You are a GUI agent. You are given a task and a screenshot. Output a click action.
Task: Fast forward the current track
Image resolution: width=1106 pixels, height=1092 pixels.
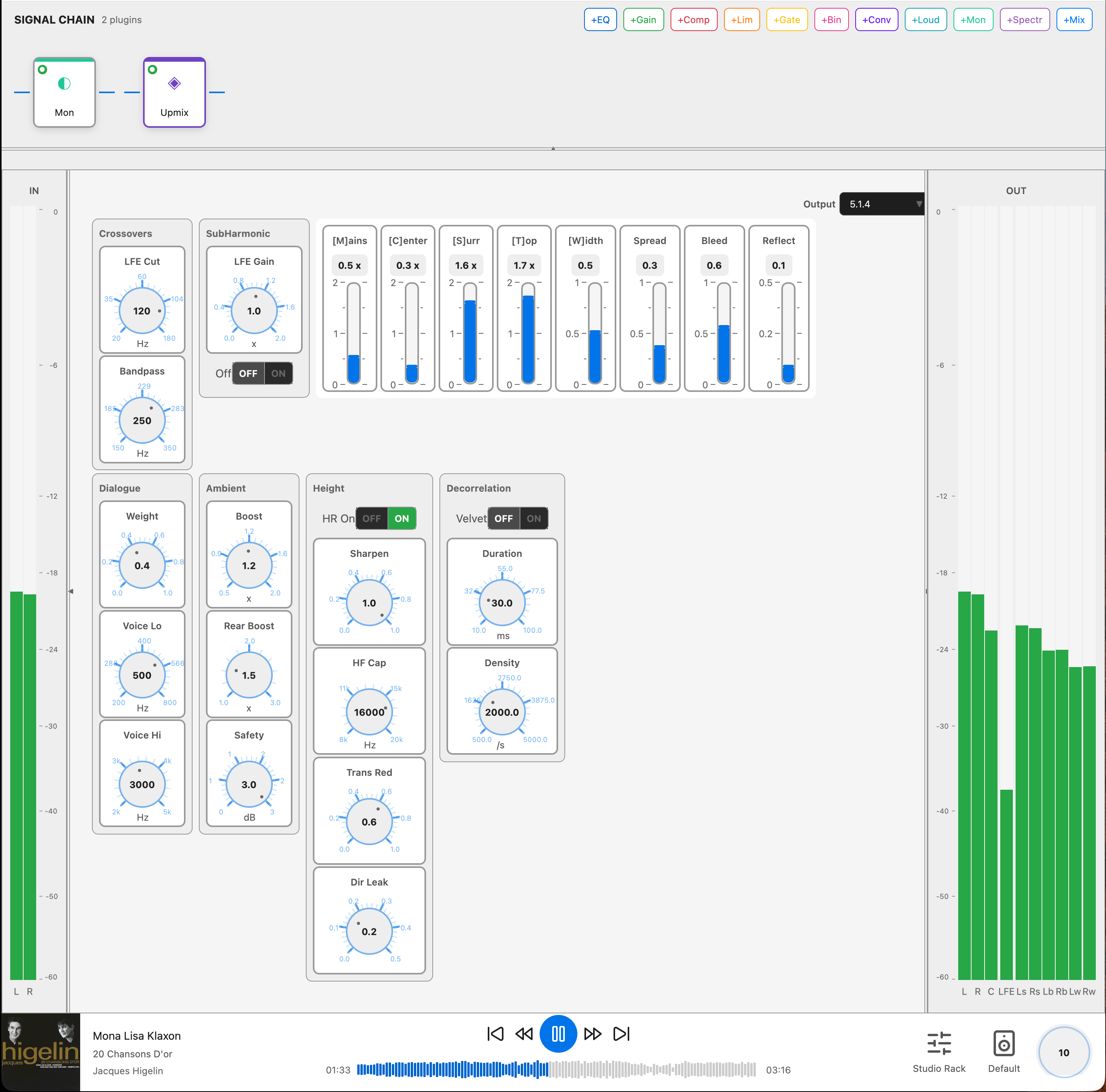(593, 1033)
